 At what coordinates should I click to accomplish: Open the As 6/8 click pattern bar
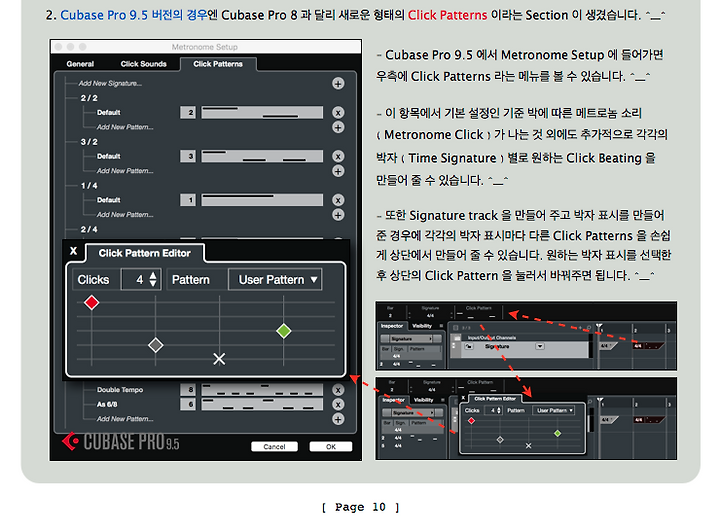pyautogui.click(x=262, y=404)
